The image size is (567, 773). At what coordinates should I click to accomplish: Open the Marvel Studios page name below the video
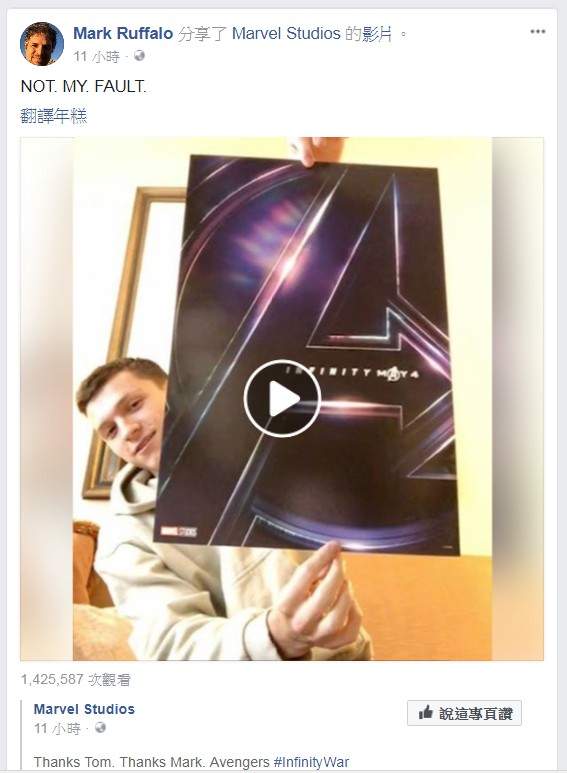coord(84,709)
